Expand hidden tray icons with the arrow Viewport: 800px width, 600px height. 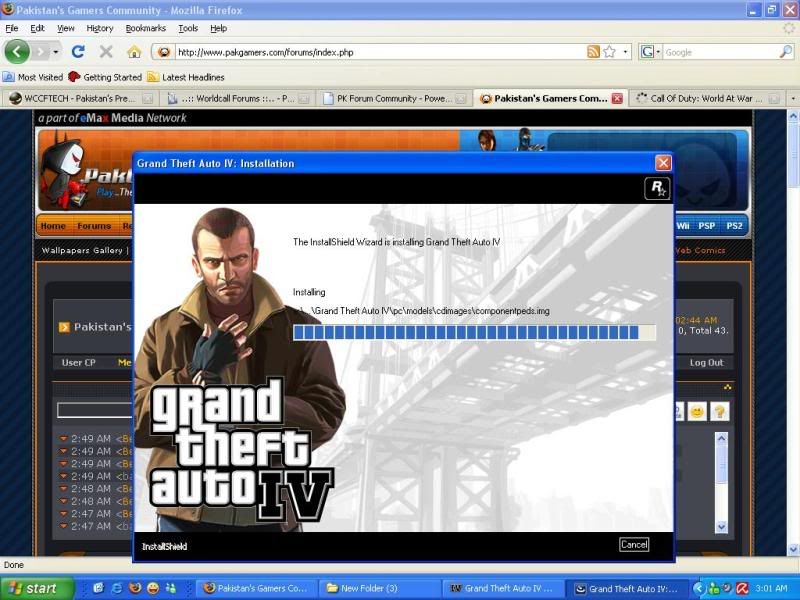[x=698, y=588]
